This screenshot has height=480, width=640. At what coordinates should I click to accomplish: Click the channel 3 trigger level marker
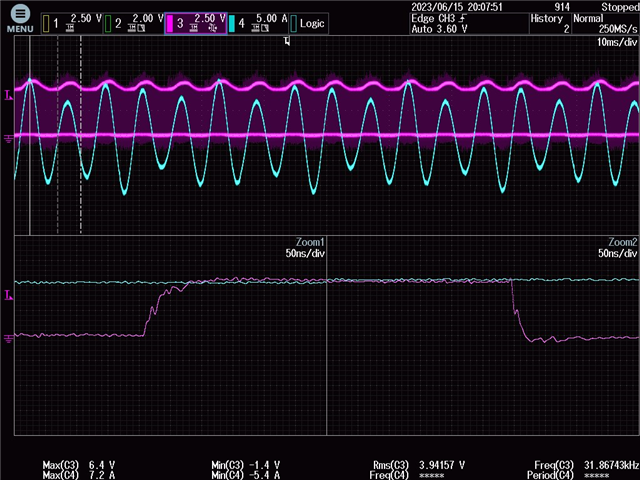(9, 95)
